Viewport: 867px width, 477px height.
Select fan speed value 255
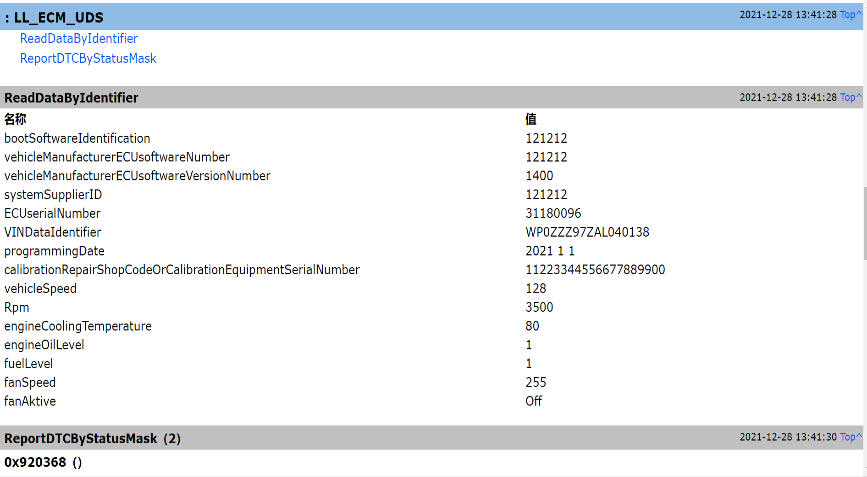[x=536, y=382]
